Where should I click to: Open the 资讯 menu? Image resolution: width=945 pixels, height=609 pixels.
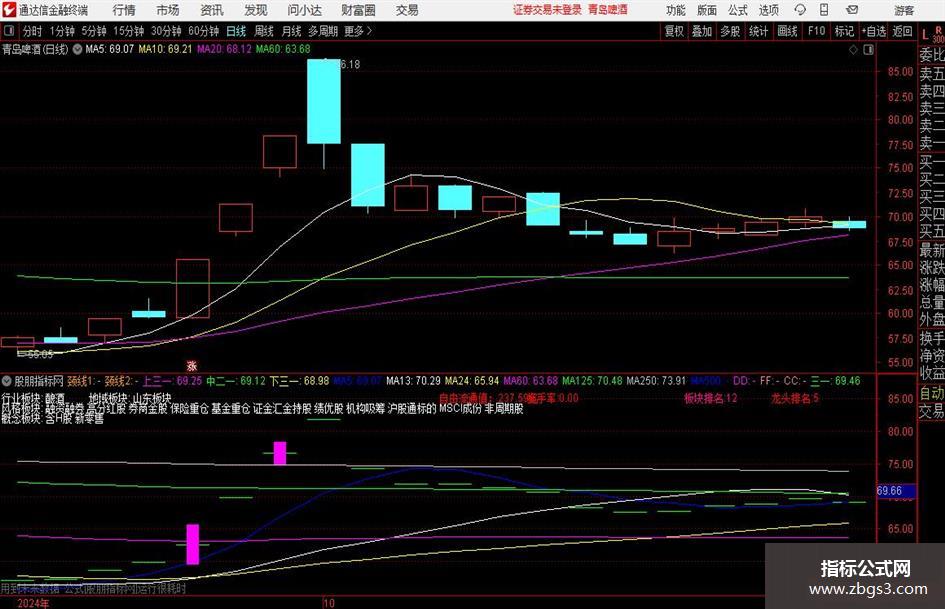coord(212,10)
